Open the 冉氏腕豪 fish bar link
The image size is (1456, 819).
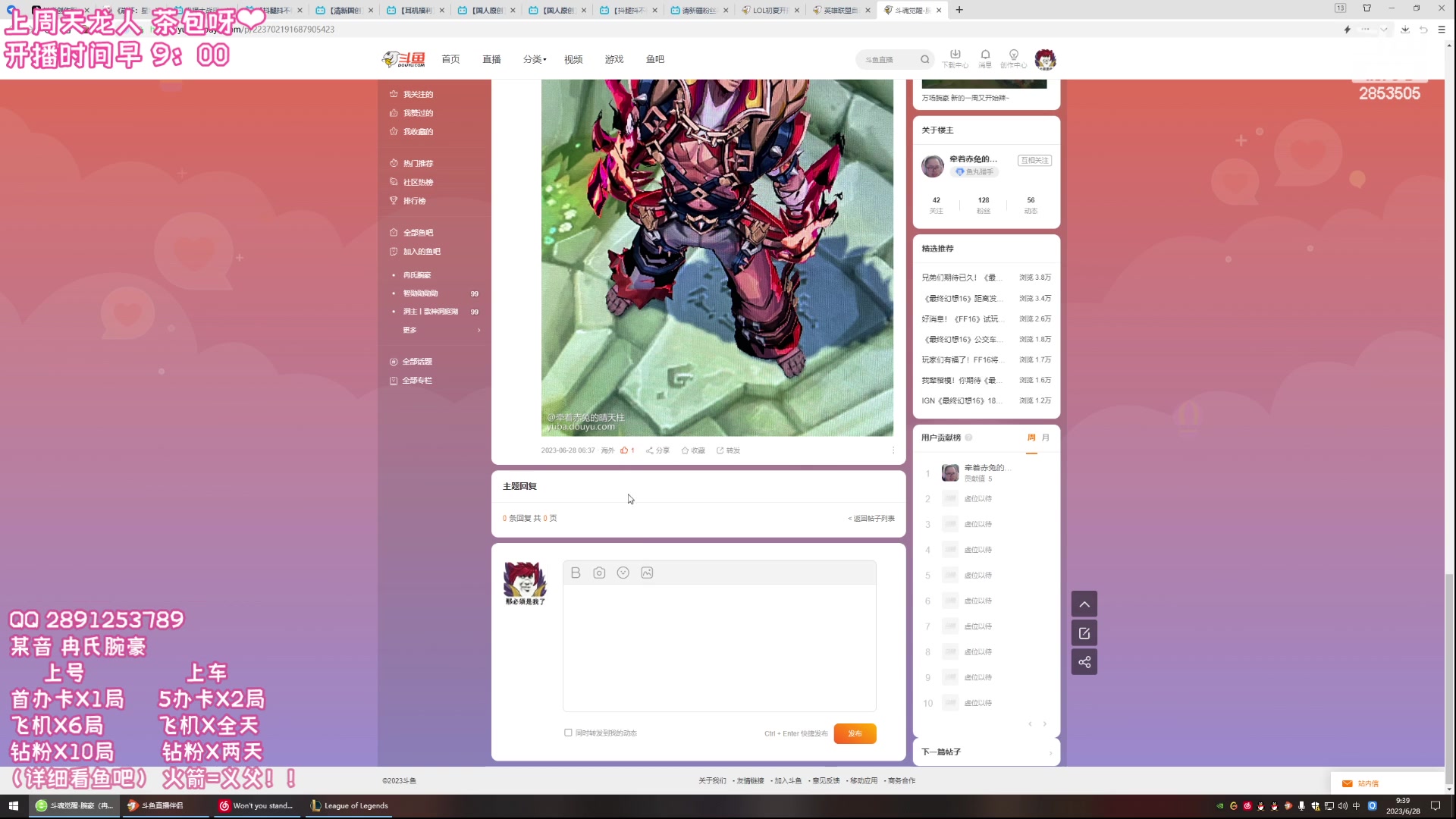pyautogui.click(x=417, y=275)
